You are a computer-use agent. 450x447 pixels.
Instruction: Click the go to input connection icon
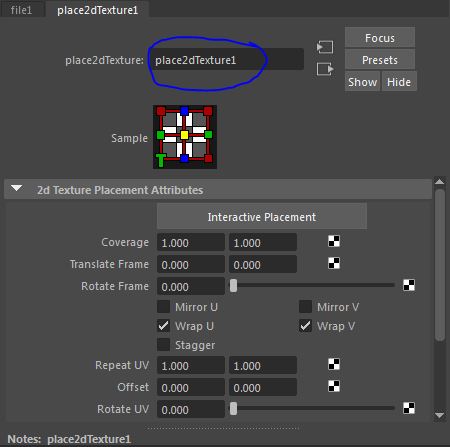click(x=325, y=47)
